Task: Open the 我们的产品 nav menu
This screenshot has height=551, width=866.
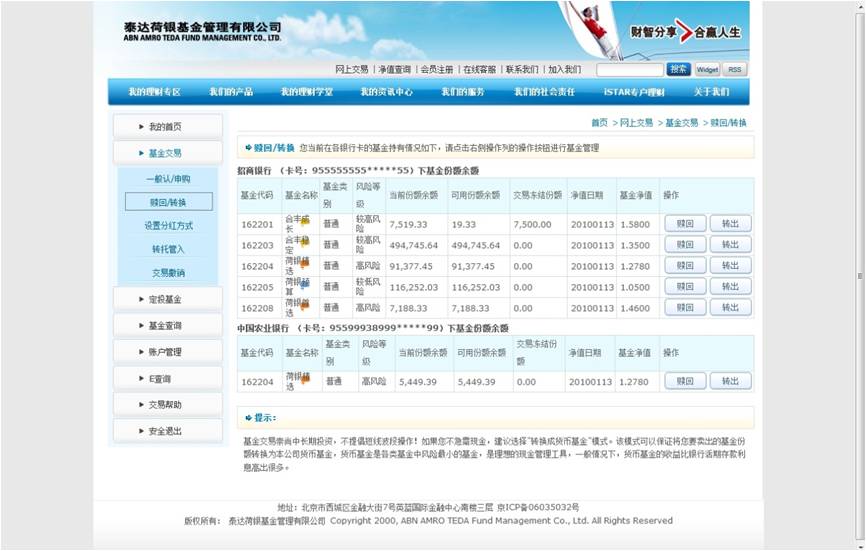Action: 231,92
